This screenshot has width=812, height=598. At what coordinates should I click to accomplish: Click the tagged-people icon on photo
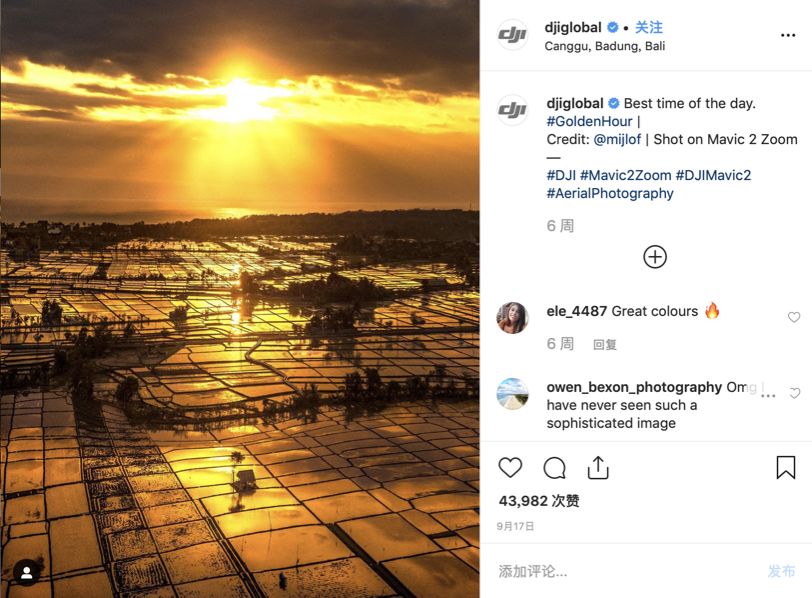27,572
